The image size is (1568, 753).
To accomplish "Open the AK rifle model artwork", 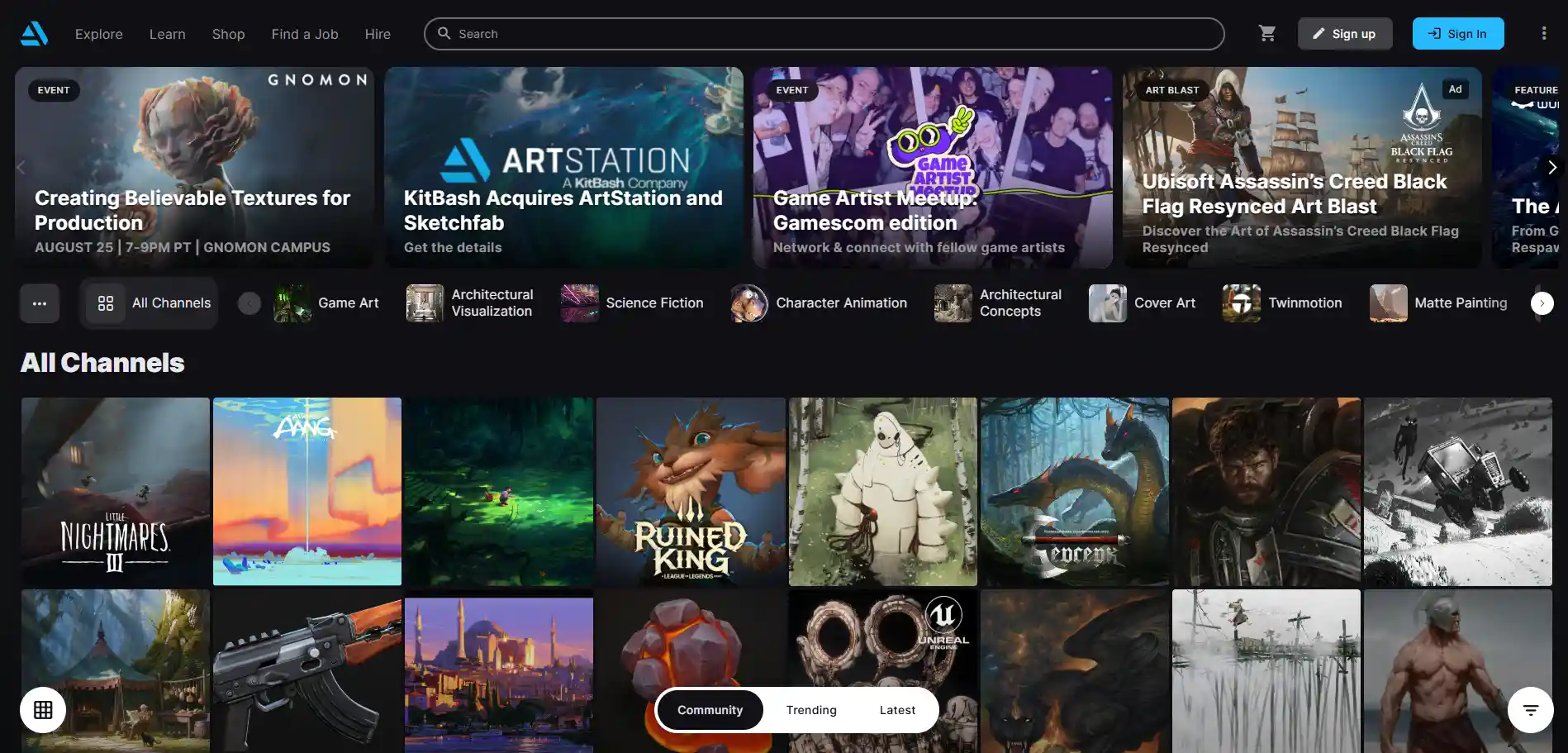I will pyautogui.click(x=307, y=671).
